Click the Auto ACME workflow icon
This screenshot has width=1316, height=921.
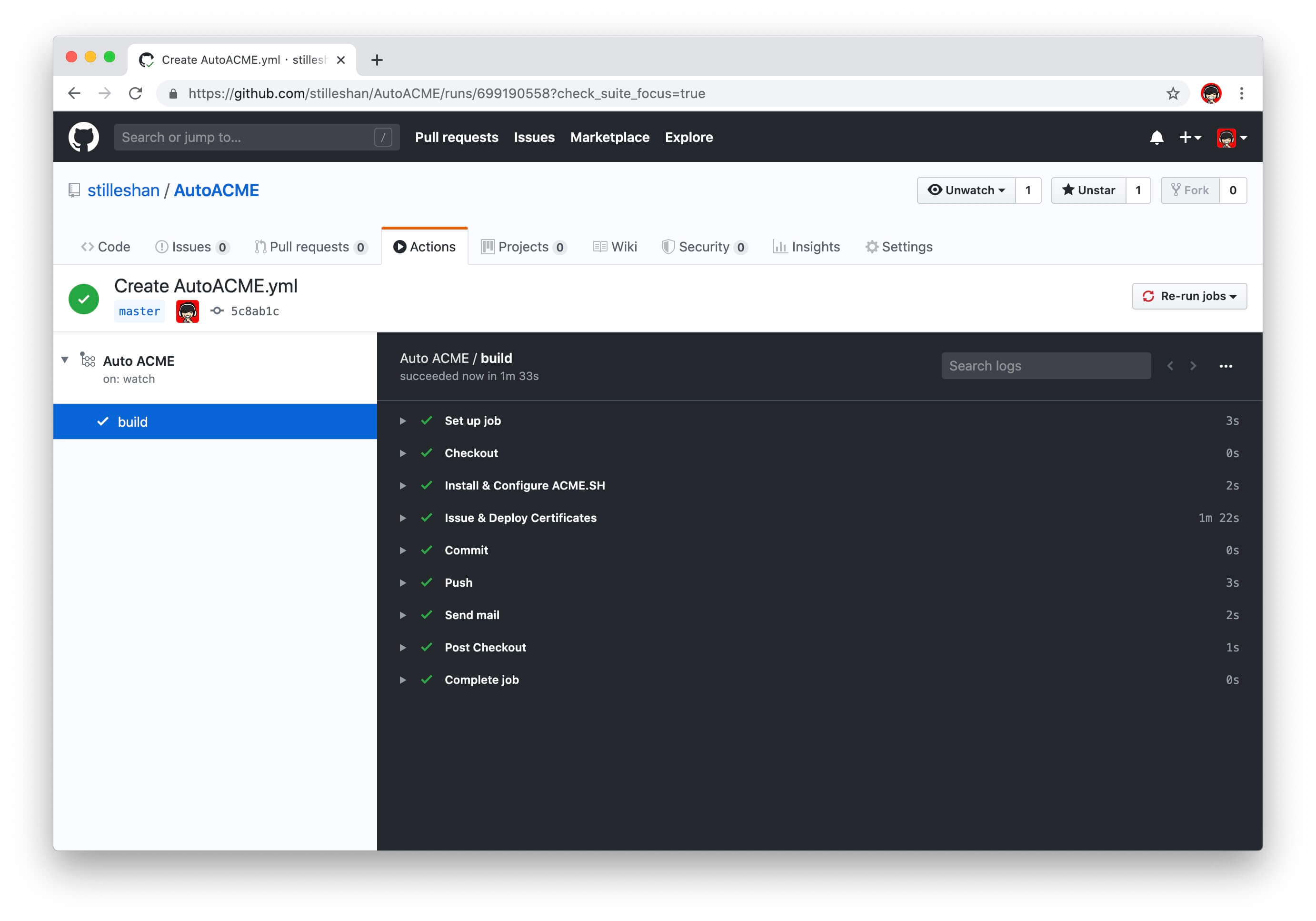point(88,360)
